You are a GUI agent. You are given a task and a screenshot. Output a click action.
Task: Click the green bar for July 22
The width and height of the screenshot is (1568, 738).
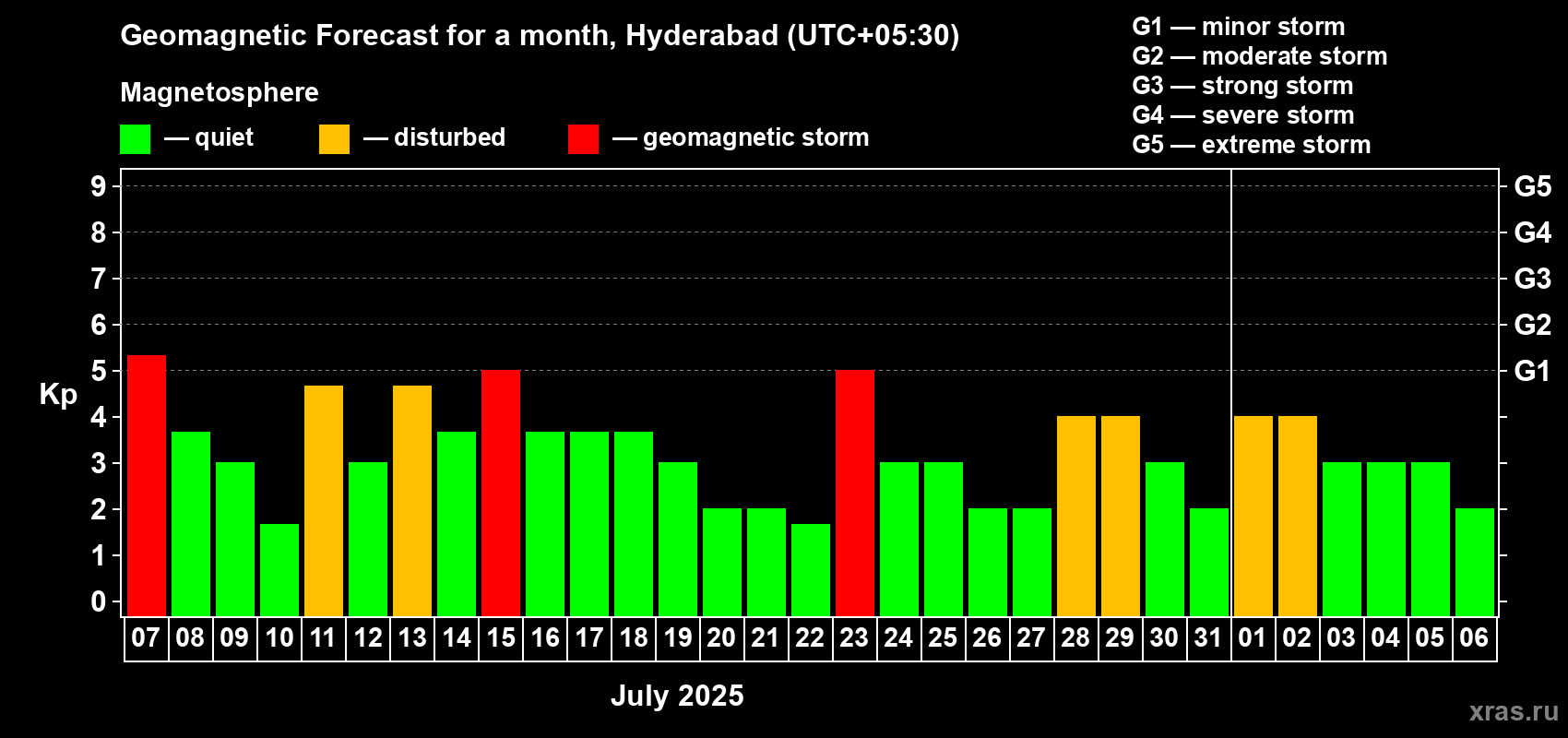811,570
